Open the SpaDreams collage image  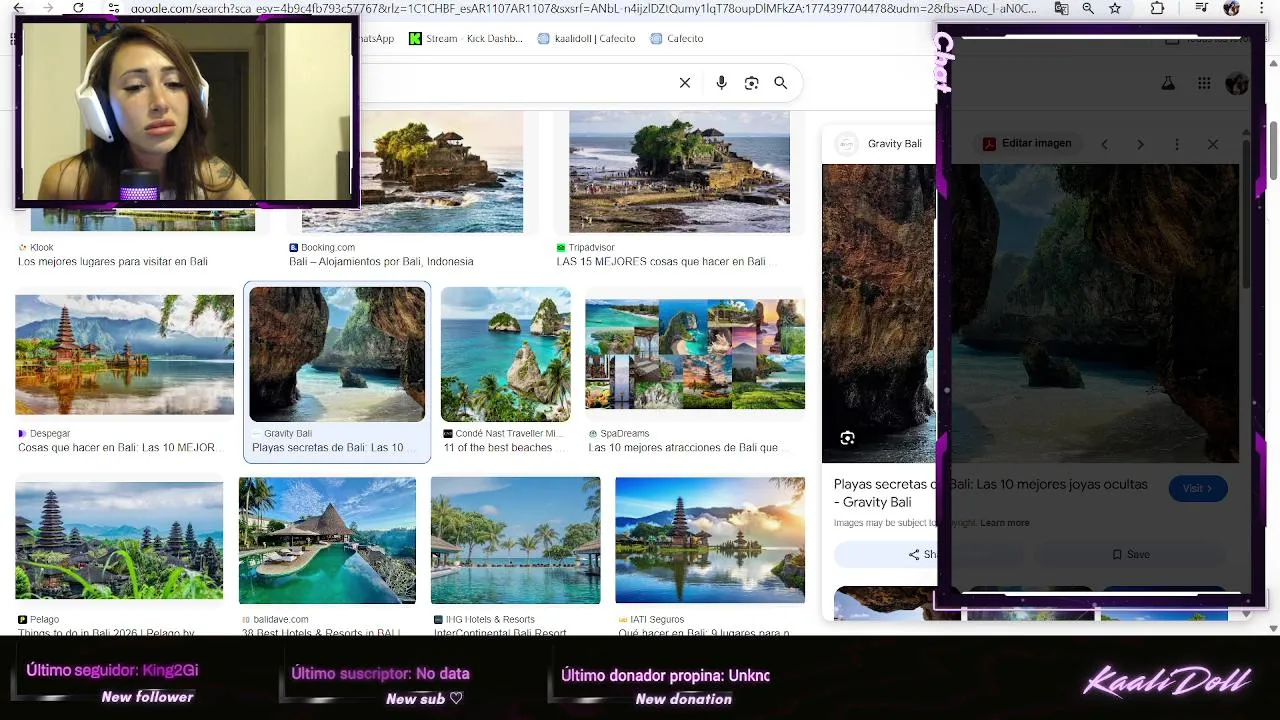695,354
